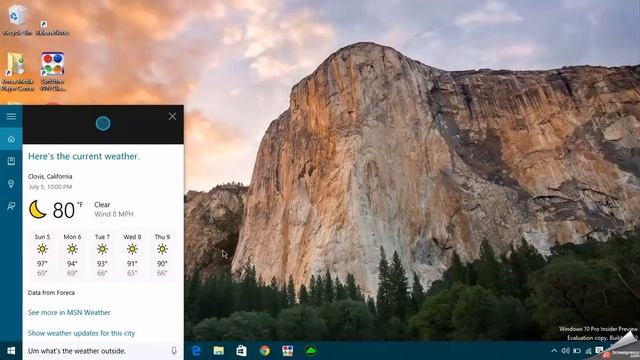Open the four-colored-dots taskbar app
This screenshot has width=640, height=360.
(287, 351)
